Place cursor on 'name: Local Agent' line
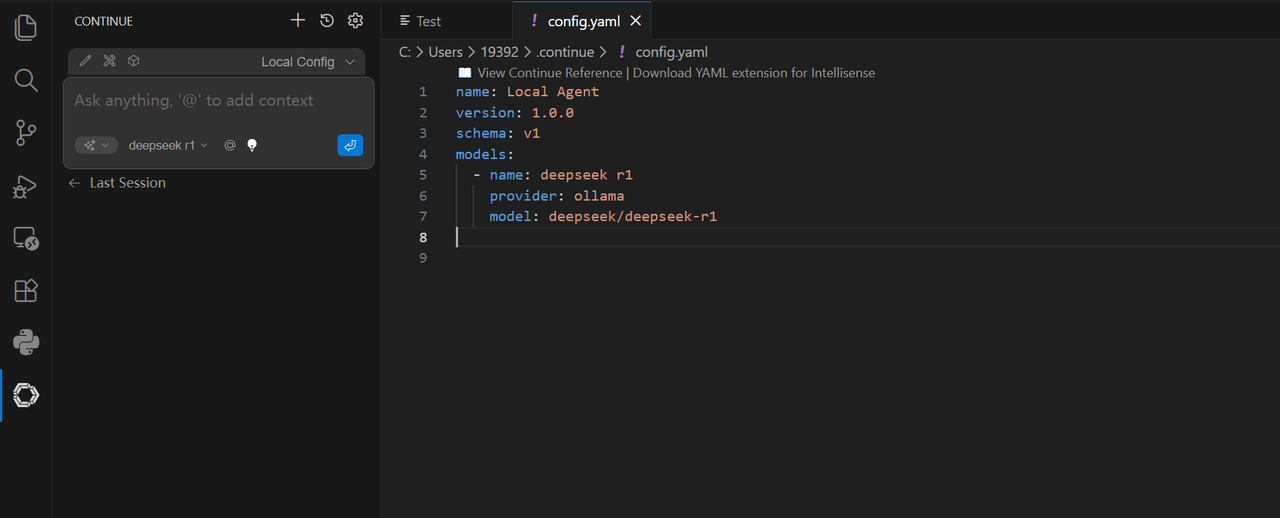Image resolution: width=1280 pixels, height=518 pixels. [x=527, y=92]
